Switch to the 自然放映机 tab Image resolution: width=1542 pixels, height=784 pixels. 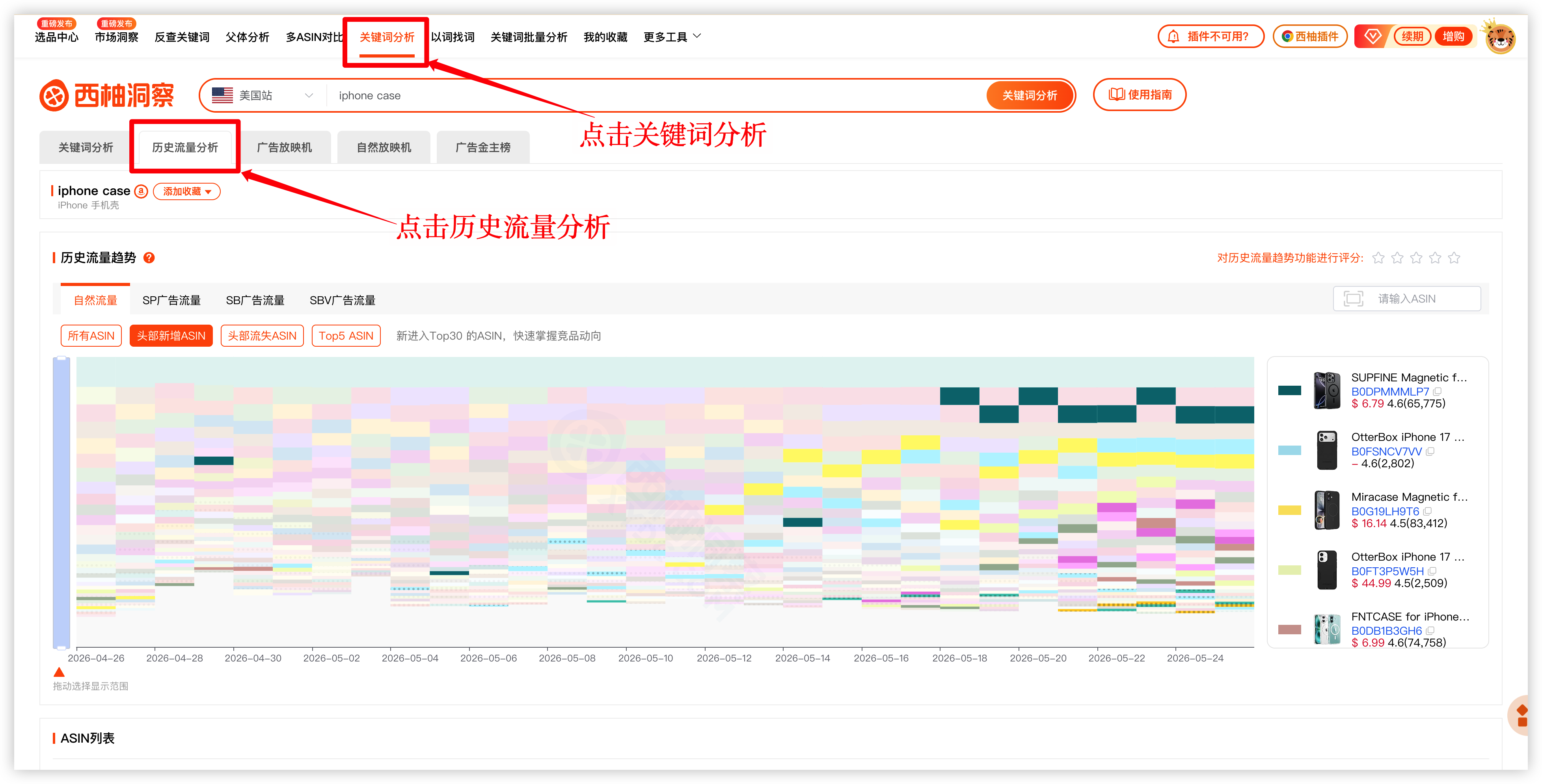384,147
